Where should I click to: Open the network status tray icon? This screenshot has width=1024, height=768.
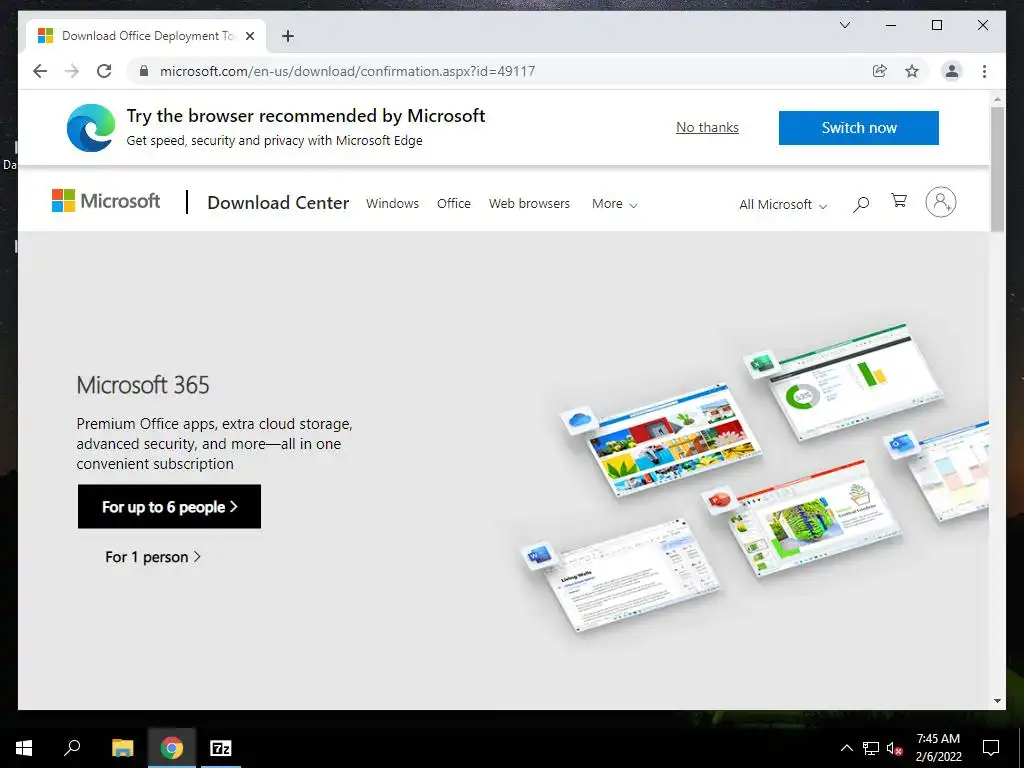(871, 748)
